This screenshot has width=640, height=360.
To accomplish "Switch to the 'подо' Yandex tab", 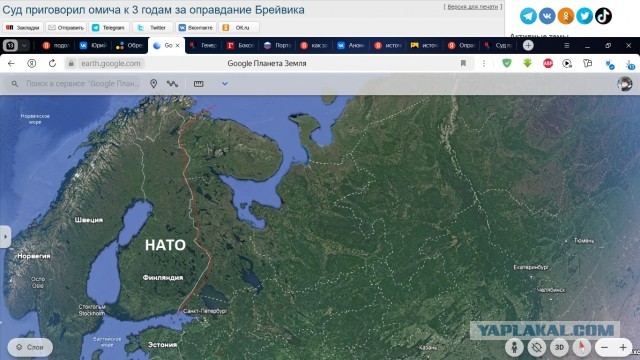I will coord(56,45).
